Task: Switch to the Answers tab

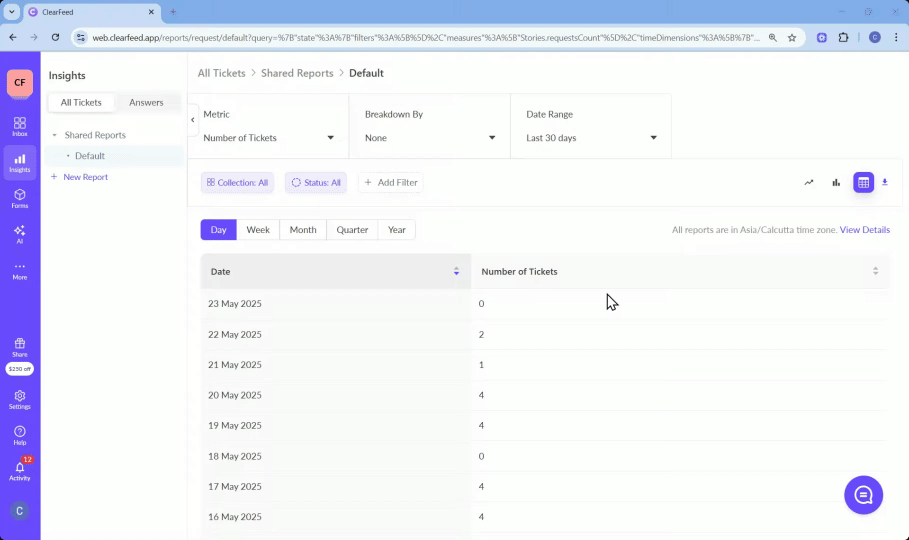Action: click(x=146, y=102)
